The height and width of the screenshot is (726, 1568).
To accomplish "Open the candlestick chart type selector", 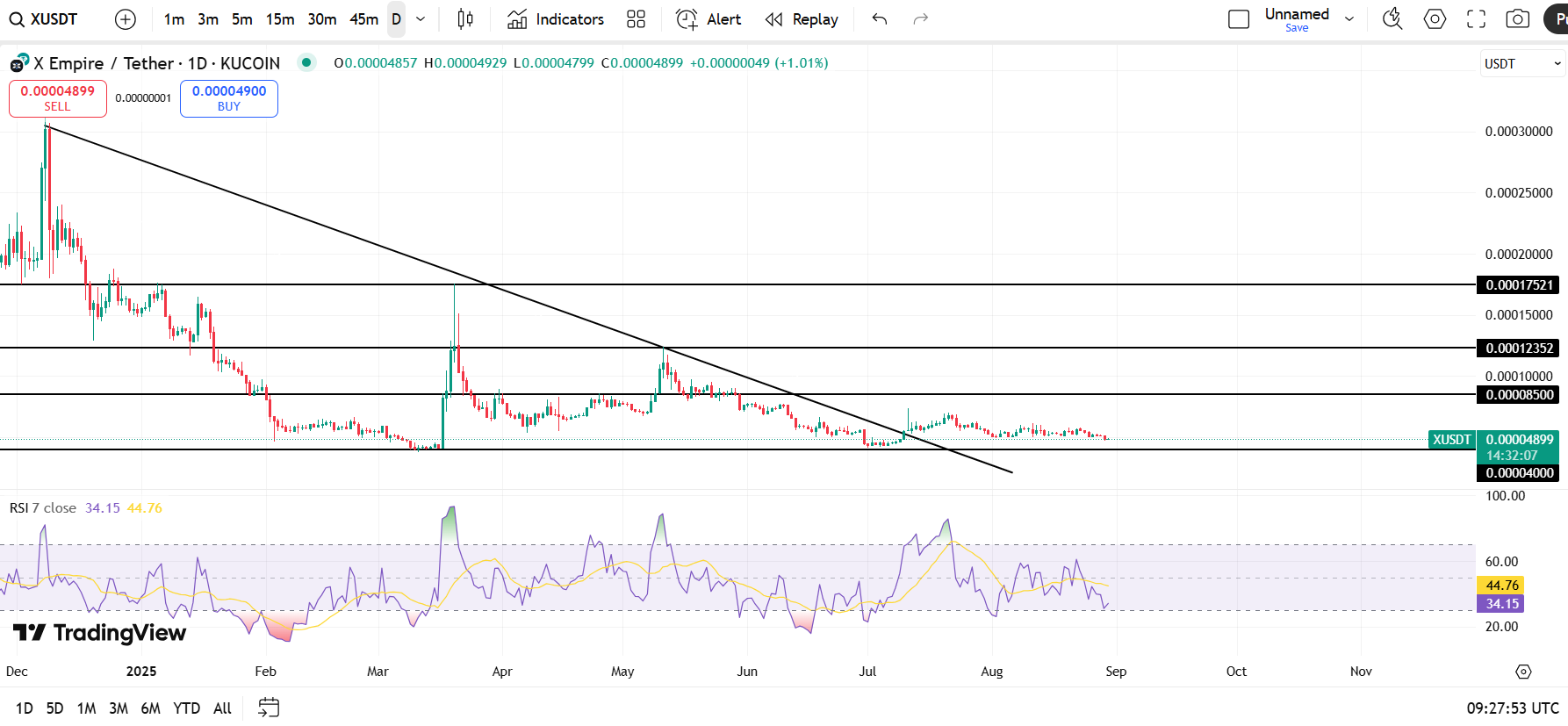I will 465,19.
